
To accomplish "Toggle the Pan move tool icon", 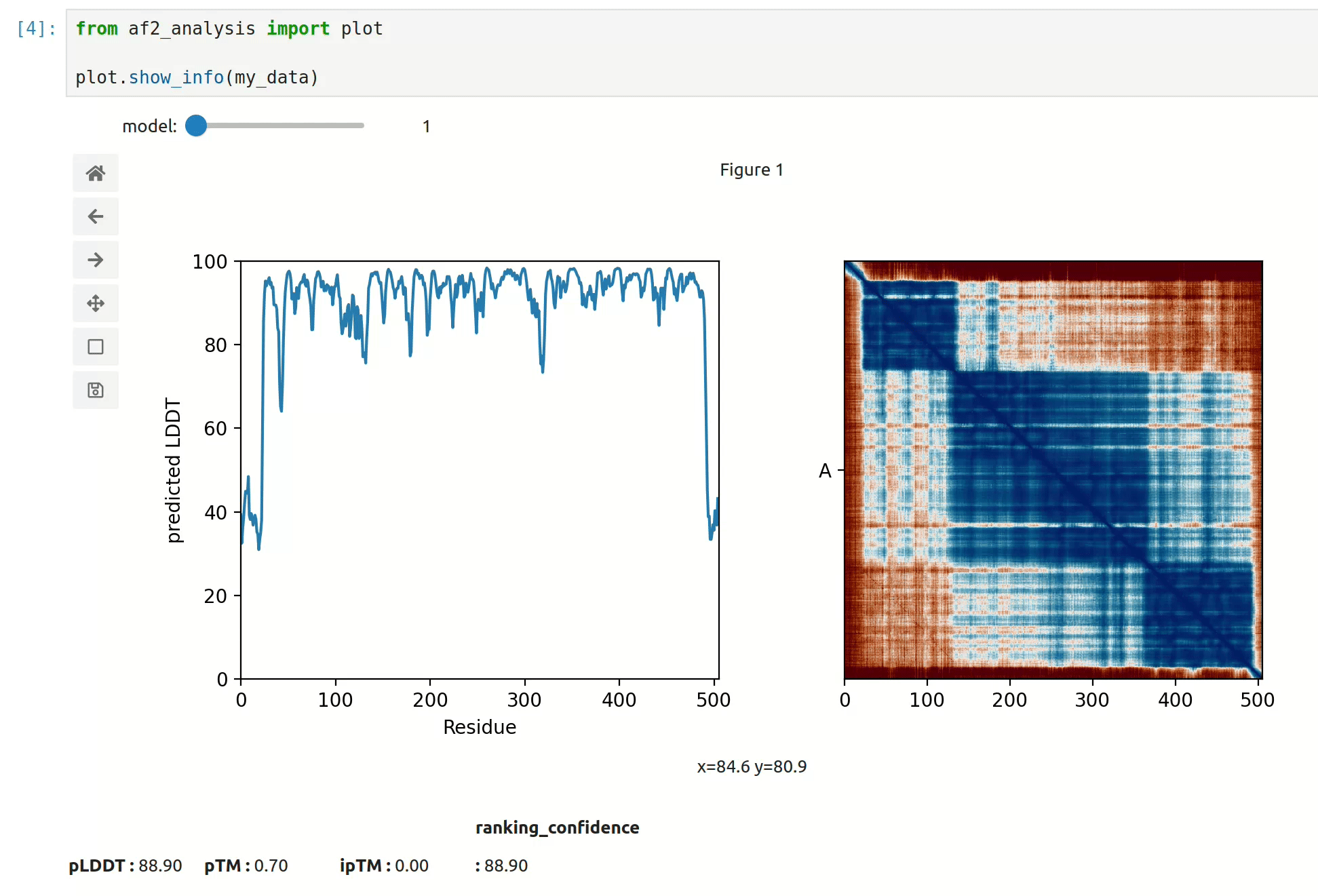I will [96, 303].
